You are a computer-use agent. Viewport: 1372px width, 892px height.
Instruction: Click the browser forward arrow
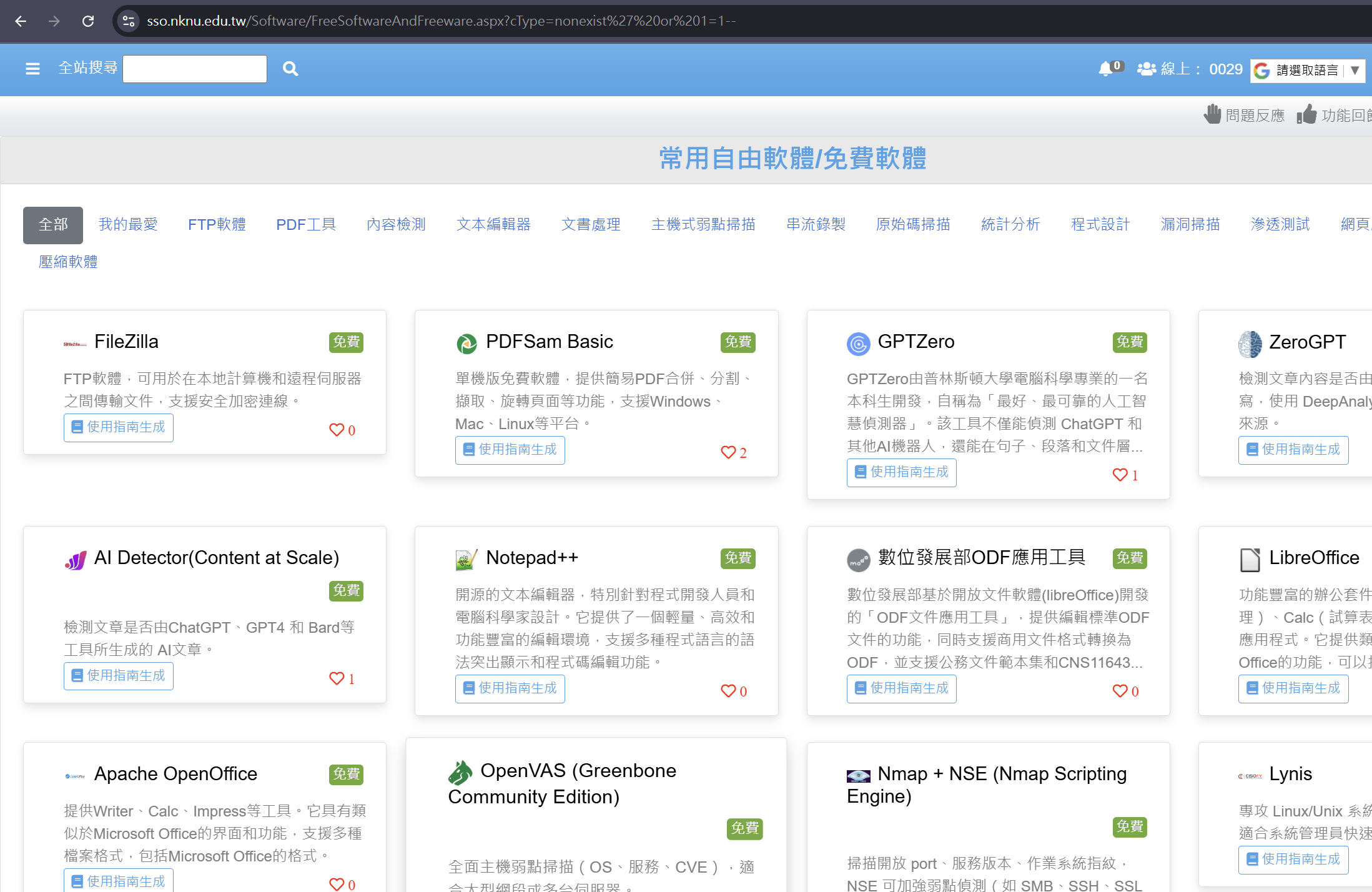pos(54,21)
